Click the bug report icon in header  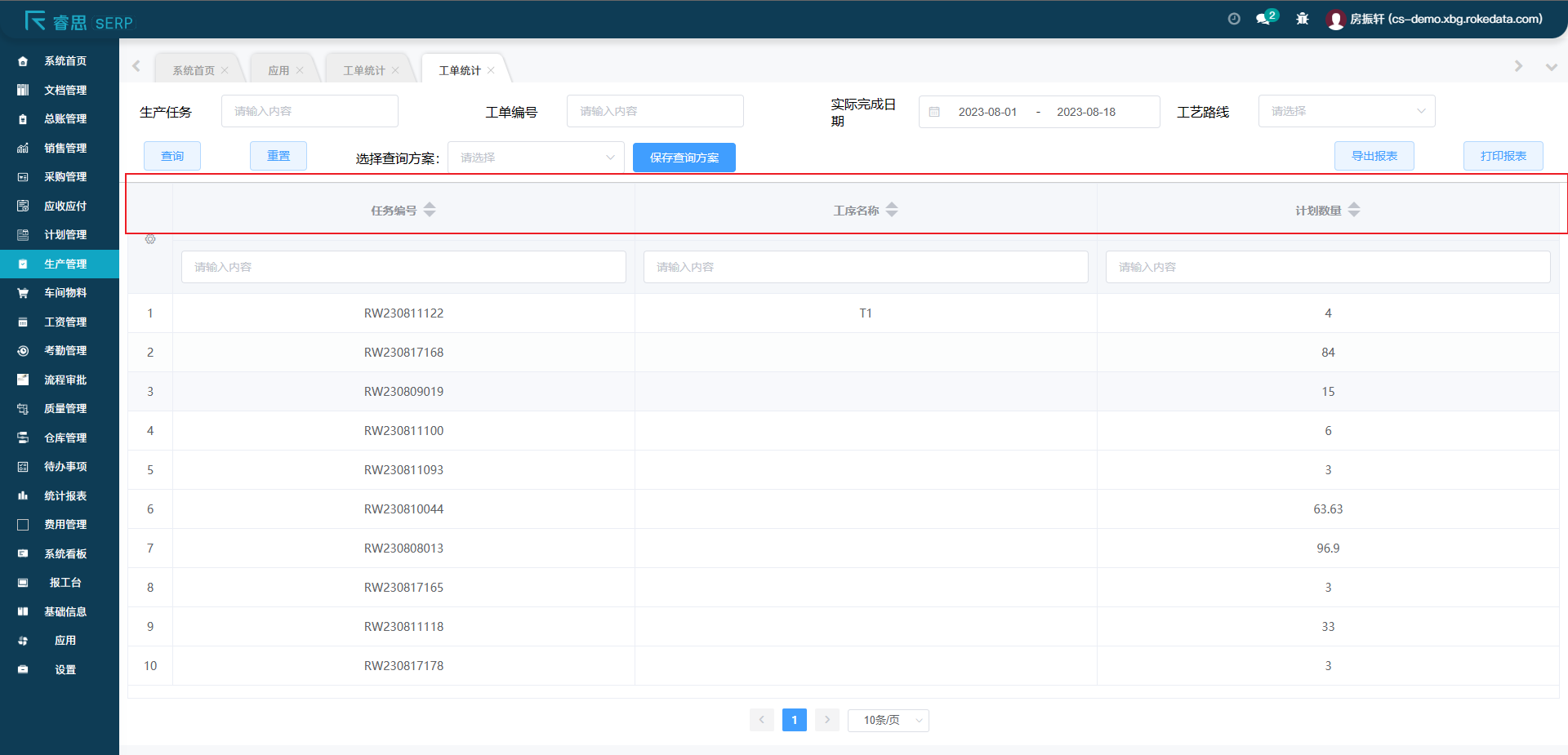pyautogui.click(x=1303, y=19)
